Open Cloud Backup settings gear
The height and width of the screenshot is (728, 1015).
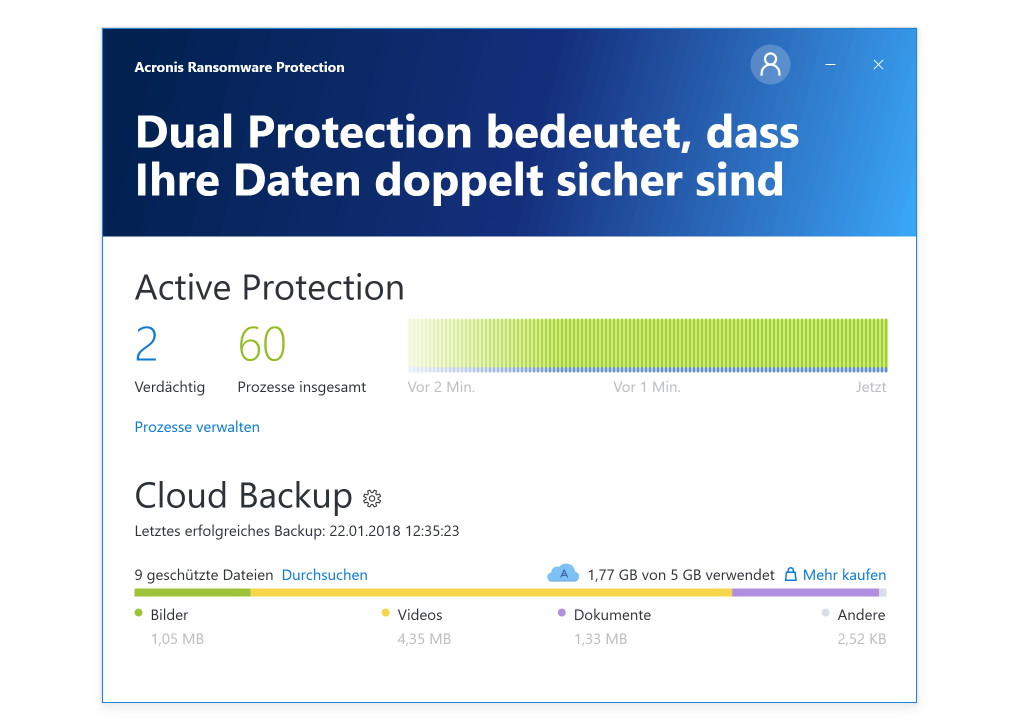[x=372, y=498]
